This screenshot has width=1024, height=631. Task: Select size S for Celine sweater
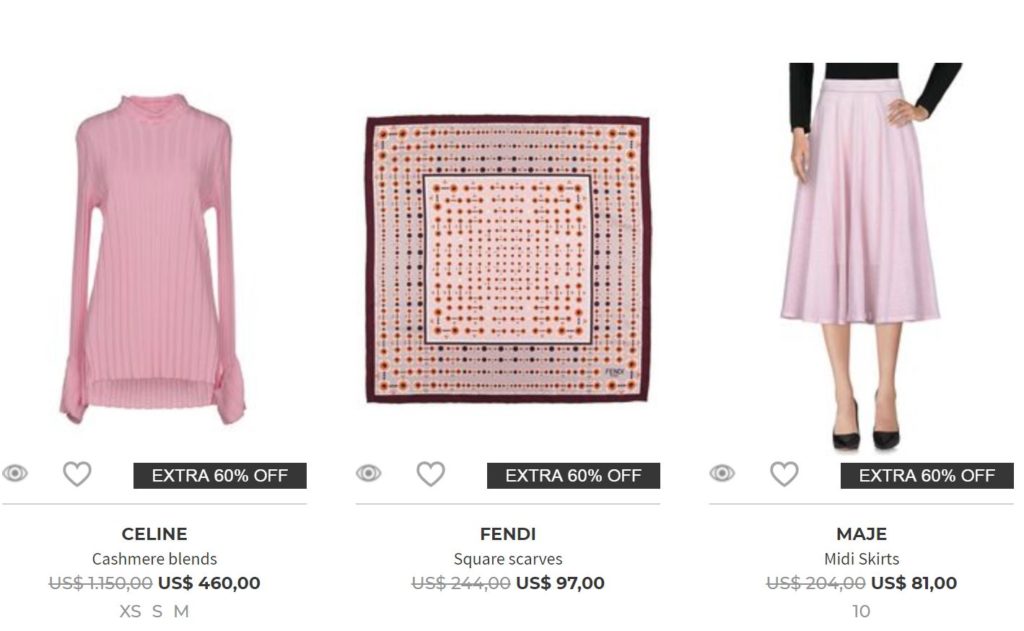tap(157, 611)
